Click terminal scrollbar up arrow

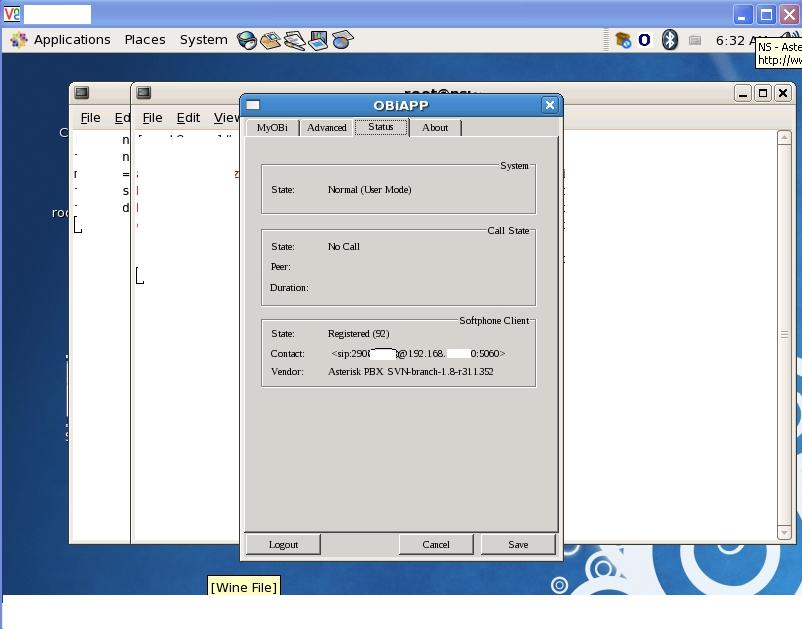click(784, 137)
